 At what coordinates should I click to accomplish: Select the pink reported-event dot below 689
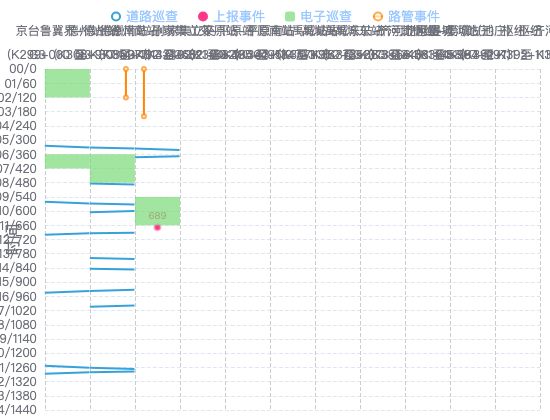click(x=157, y=227)
